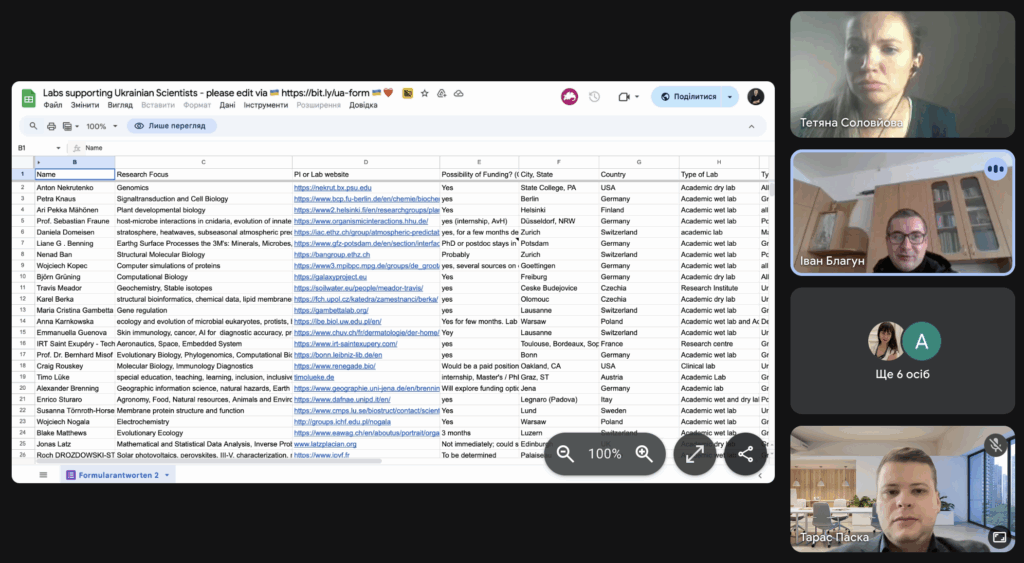Click the search magnifier in Sheets toolbar
This screenshot has width=1024, height=563.
pyautogui.click(x=33, y=126)
